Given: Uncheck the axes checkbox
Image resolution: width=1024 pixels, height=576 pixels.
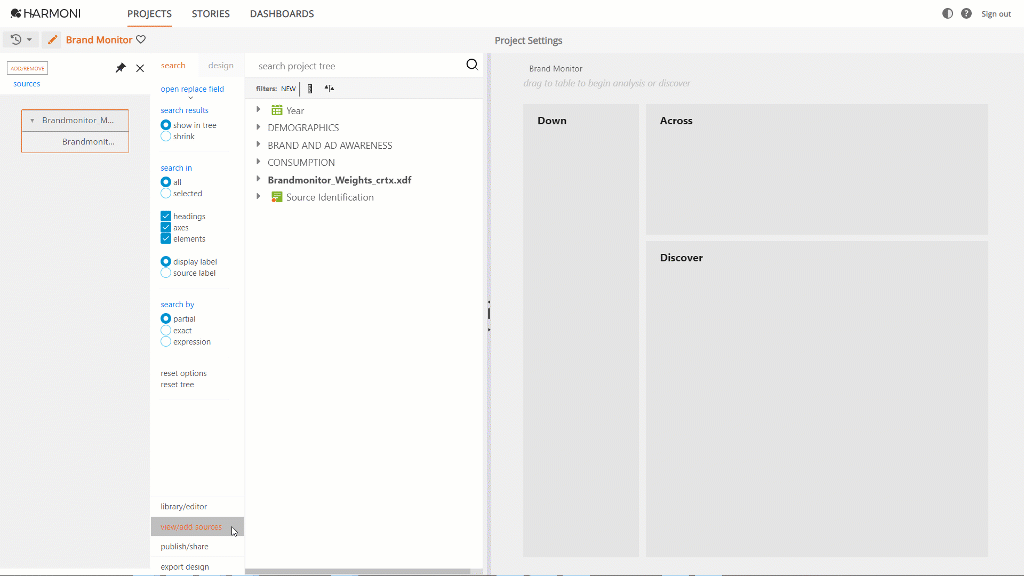Looking at the screenshot, I should pyautogui.click(x=166, y=227).
